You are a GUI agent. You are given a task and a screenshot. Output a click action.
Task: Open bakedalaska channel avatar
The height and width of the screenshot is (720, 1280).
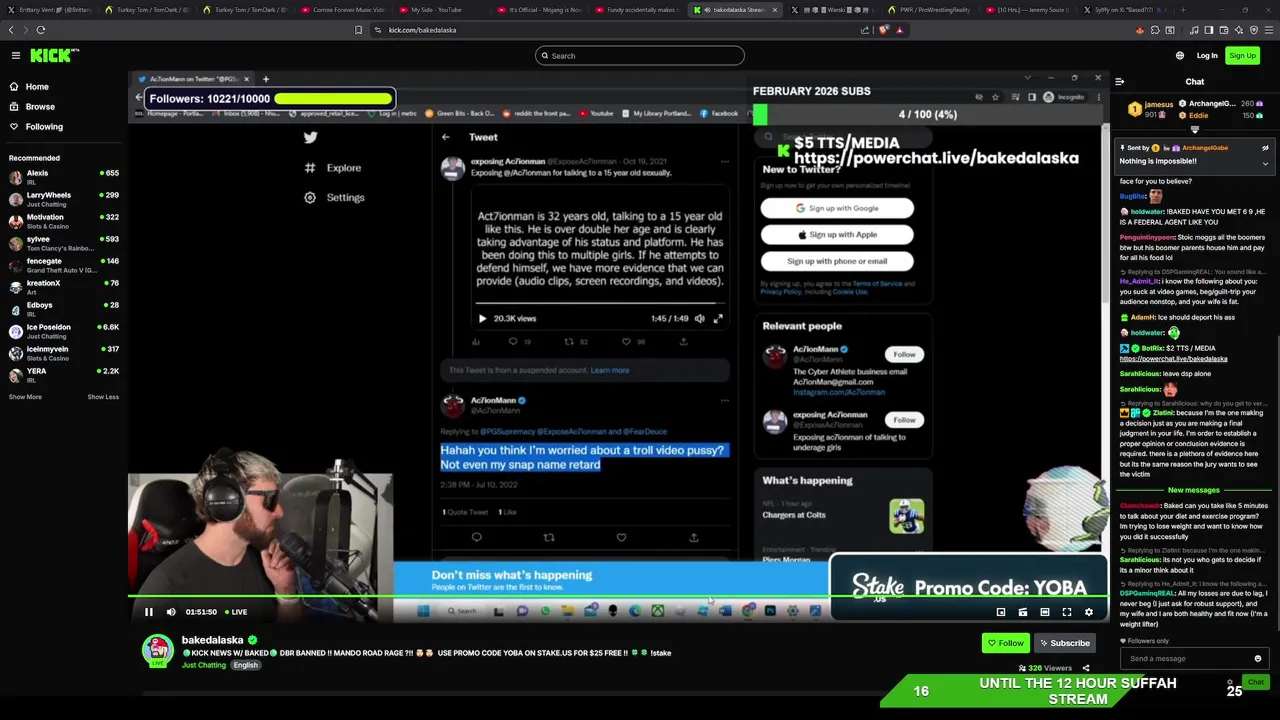(x=157, y=650)
